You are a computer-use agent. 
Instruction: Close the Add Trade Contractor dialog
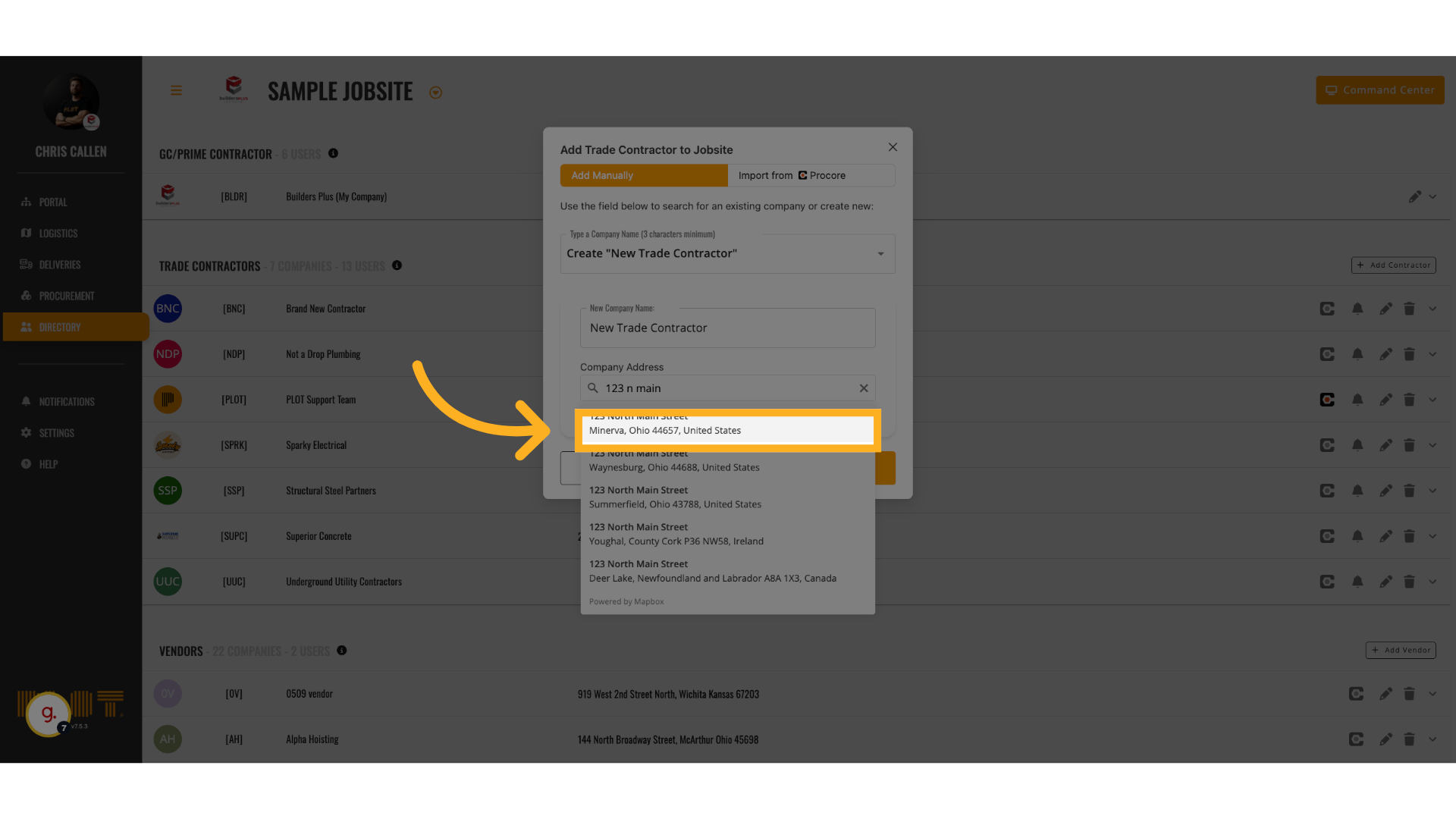pyautogui.click(x=893, y=147)
